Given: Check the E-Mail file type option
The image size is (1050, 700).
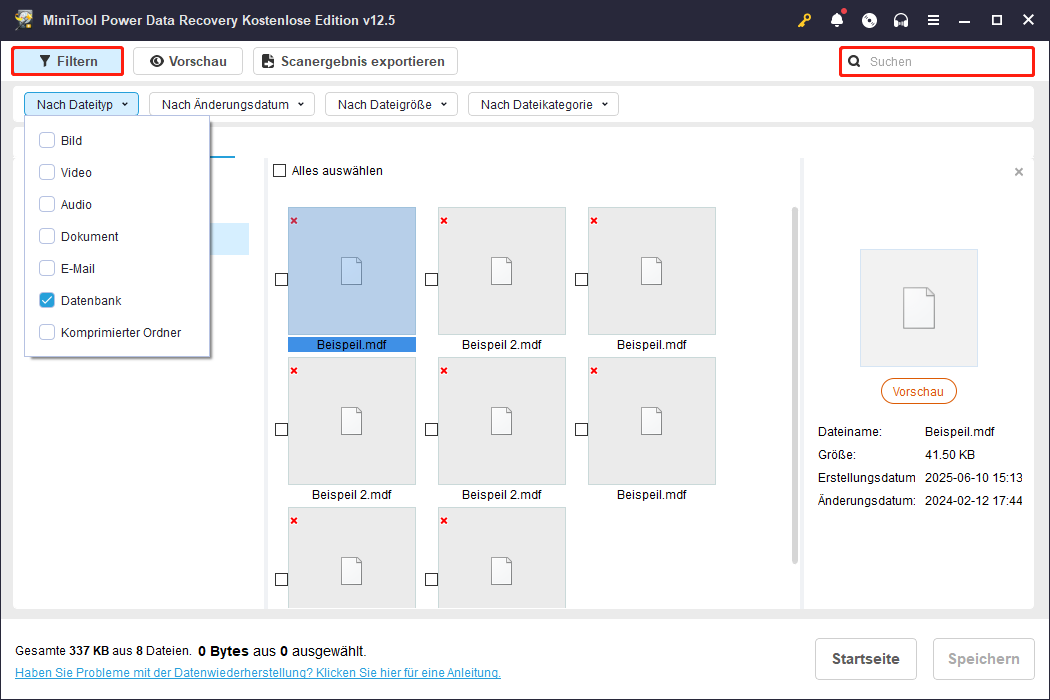Looking at the screenshot, I should point(47,269).
